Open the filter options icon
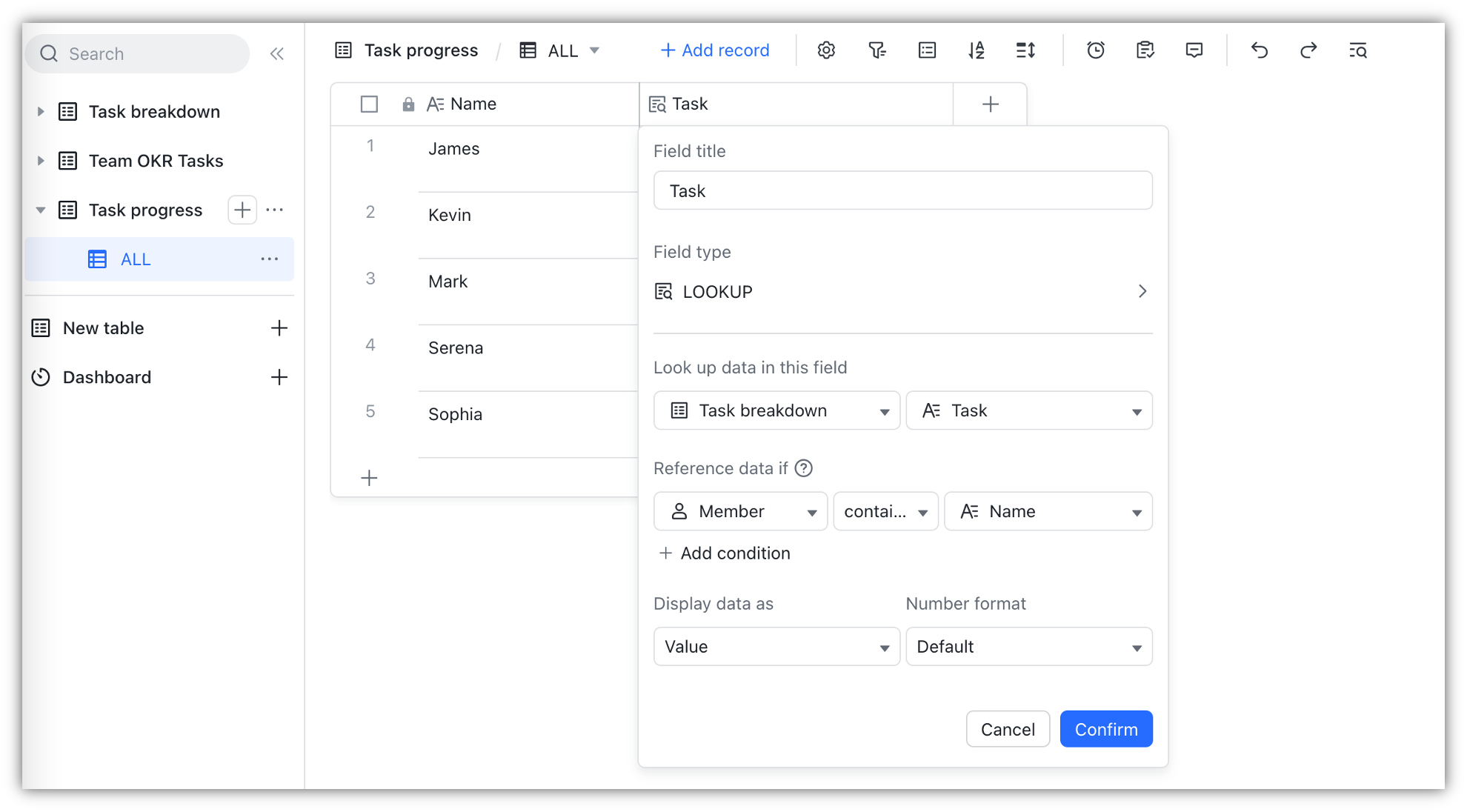This screenshot has width=1467, height=812. (876, 50)
